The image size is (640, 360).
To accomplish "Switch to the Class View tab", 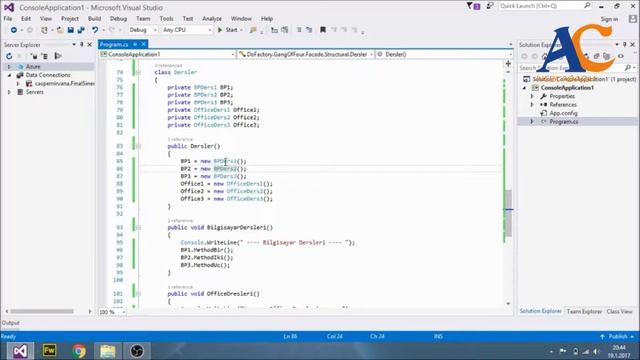I will (619, 311).
